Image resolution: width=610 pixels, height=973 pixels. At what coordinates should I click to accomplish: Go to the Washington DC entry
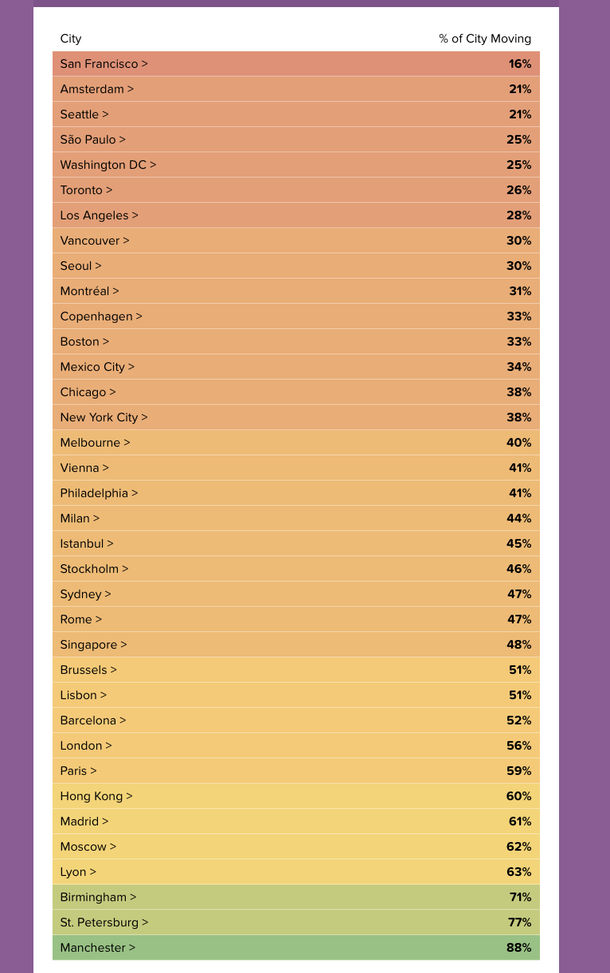point(107,165)
